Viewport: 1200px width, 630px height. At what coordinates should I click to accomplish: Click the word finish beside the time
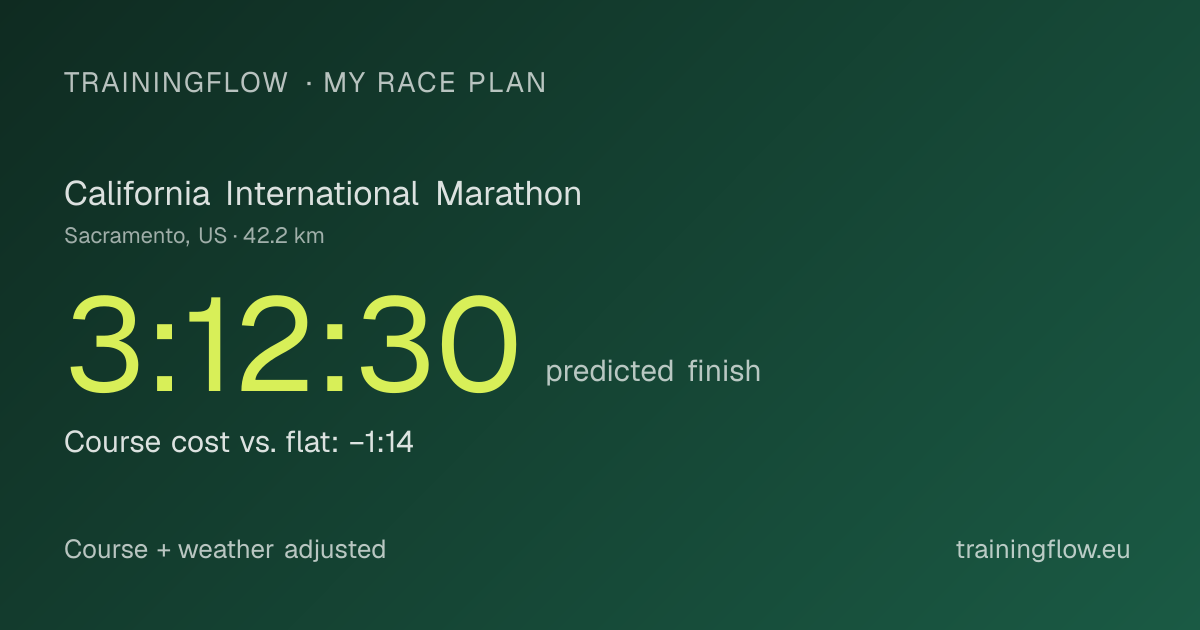click(725, 371)
